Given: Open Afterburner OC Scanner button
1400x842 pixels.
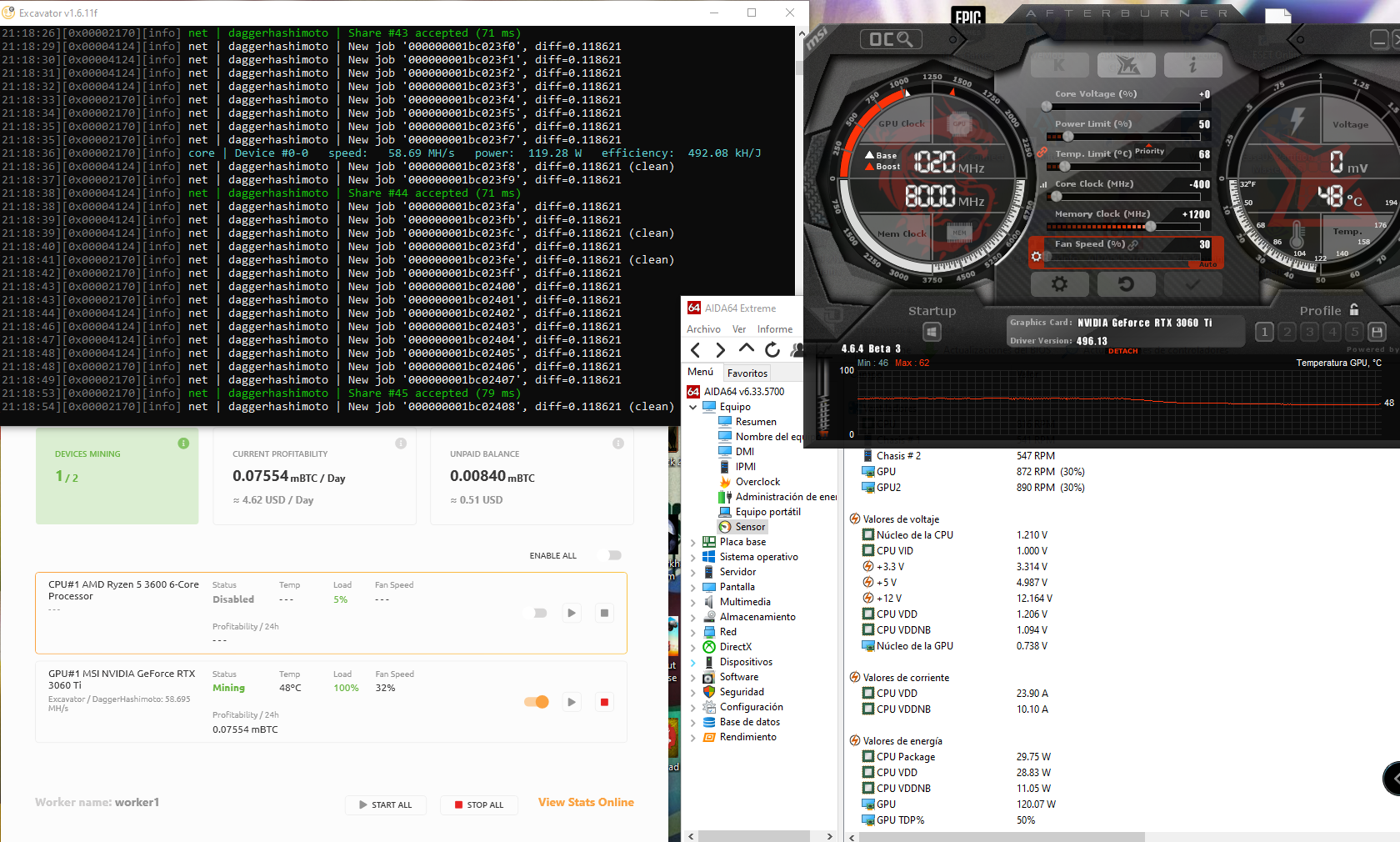Looking at the screenshot, I should [x=891, y=39].
